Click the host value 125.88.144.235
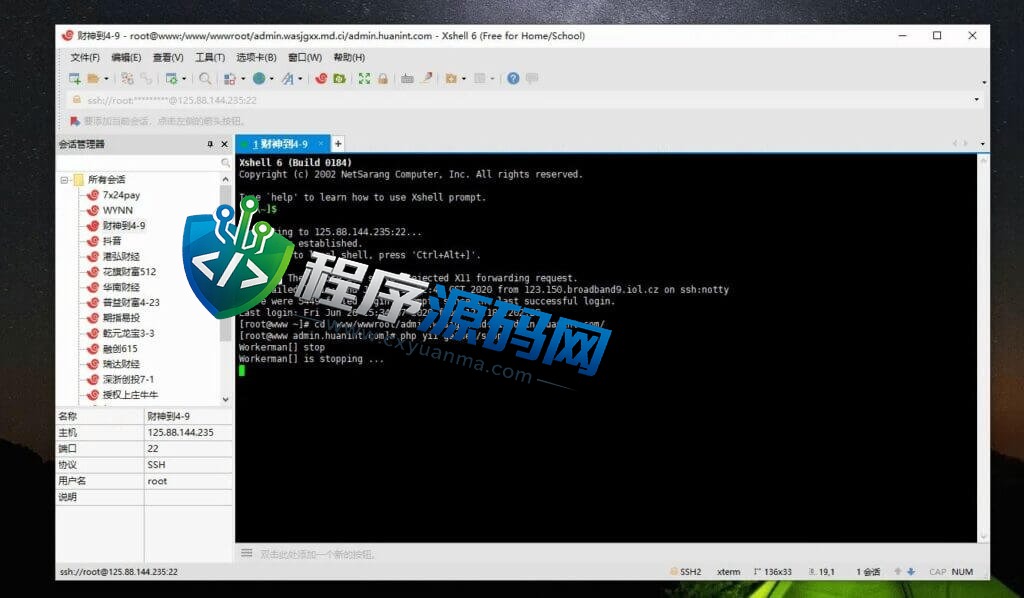1024x598 pixels. coord(180,432)
